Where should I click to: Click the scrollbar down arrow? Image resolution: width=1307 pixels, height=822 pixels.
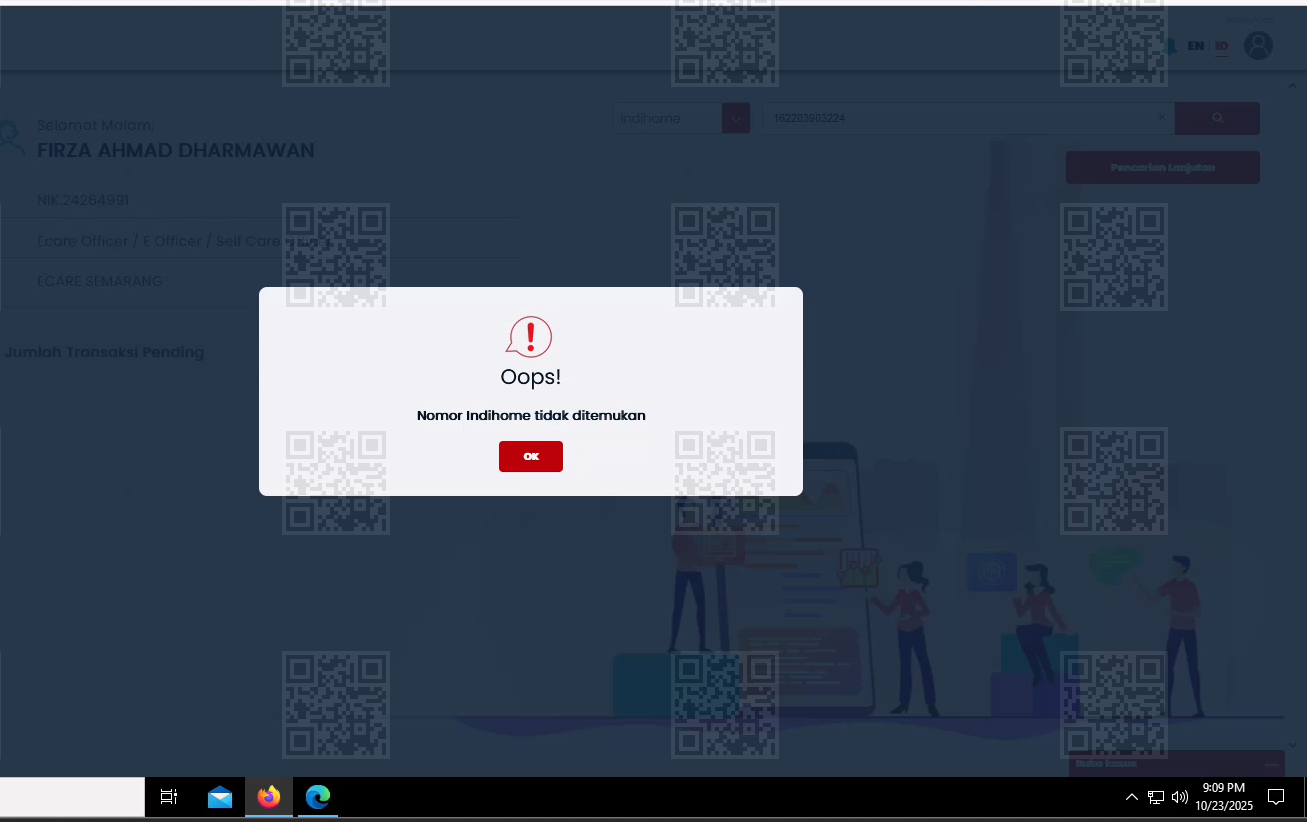(1293, 745)
